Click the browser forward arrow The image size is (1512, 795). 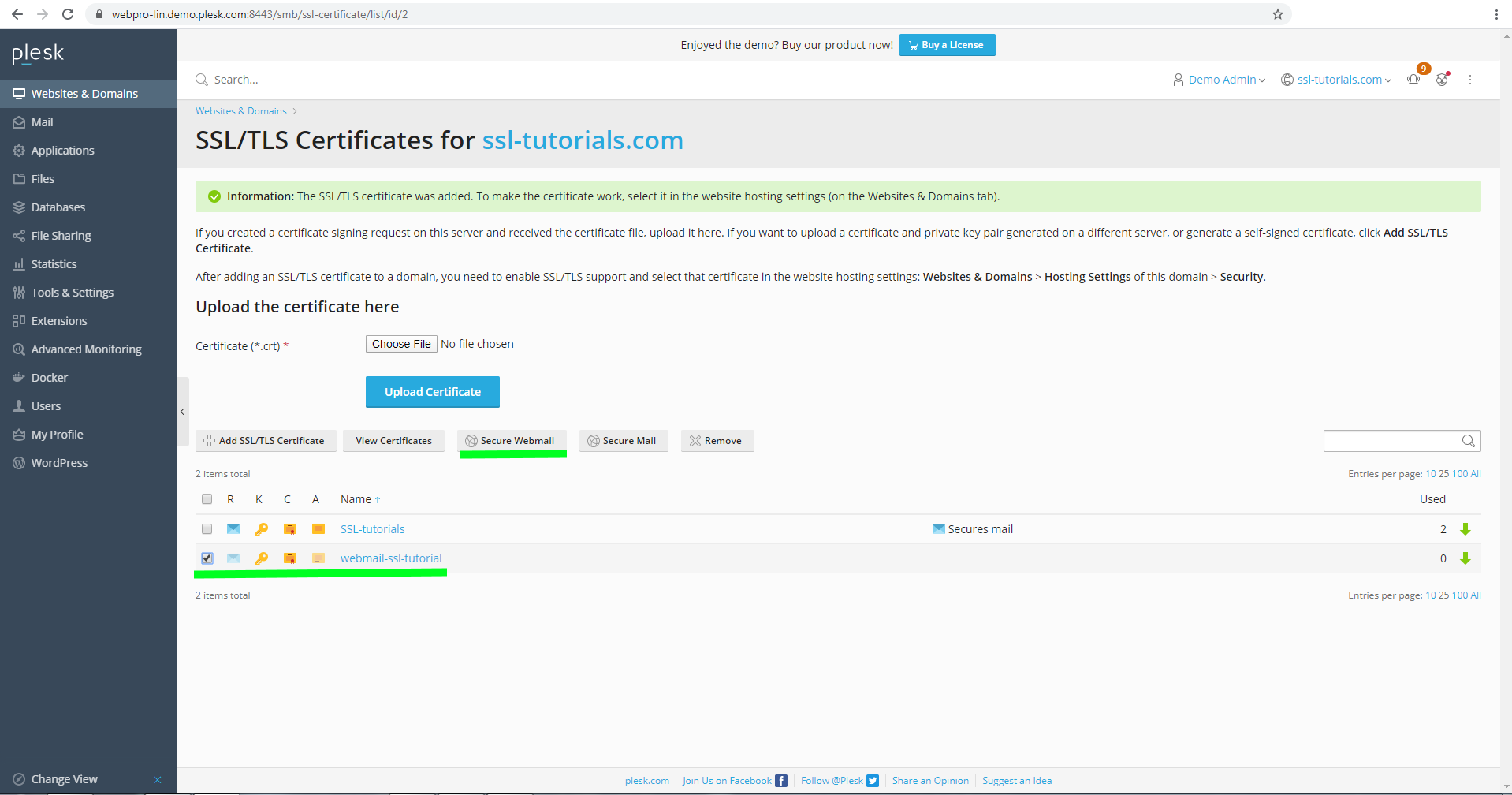(43, 14)
